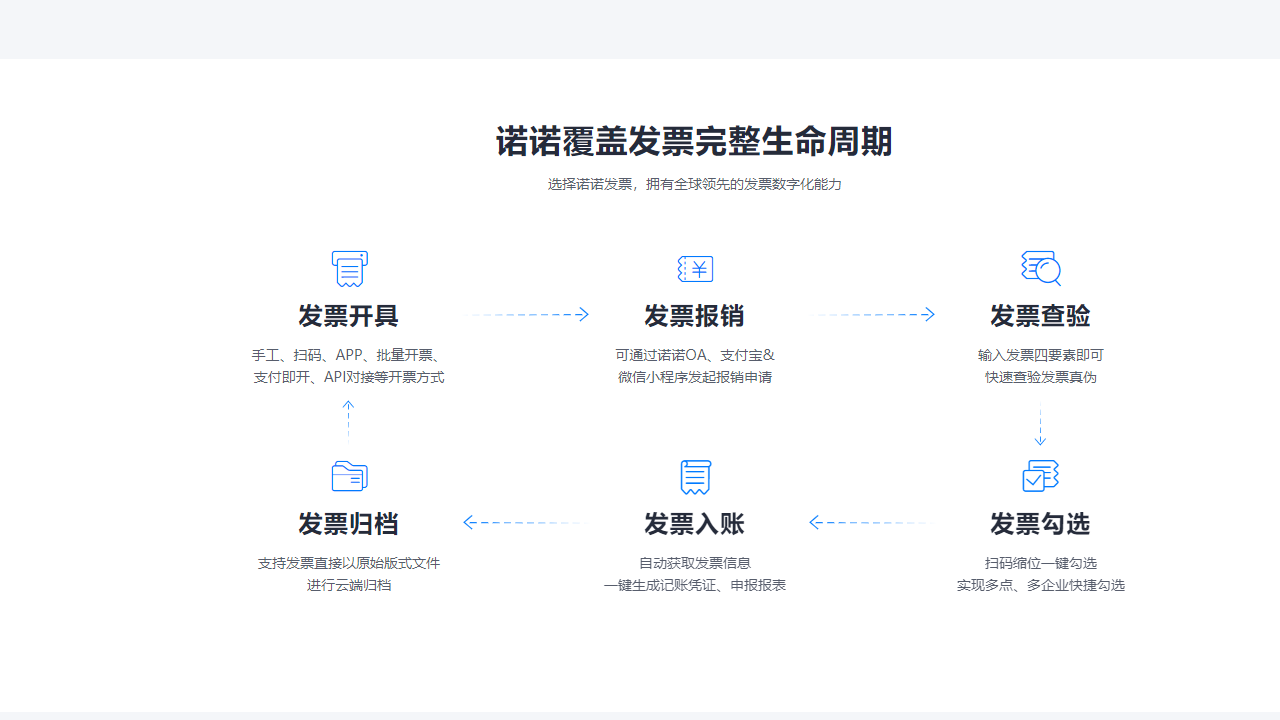Open the 发票查验 magnifier invoice icon
This screenshot has width=1280, height=720.
point(1040,268)
